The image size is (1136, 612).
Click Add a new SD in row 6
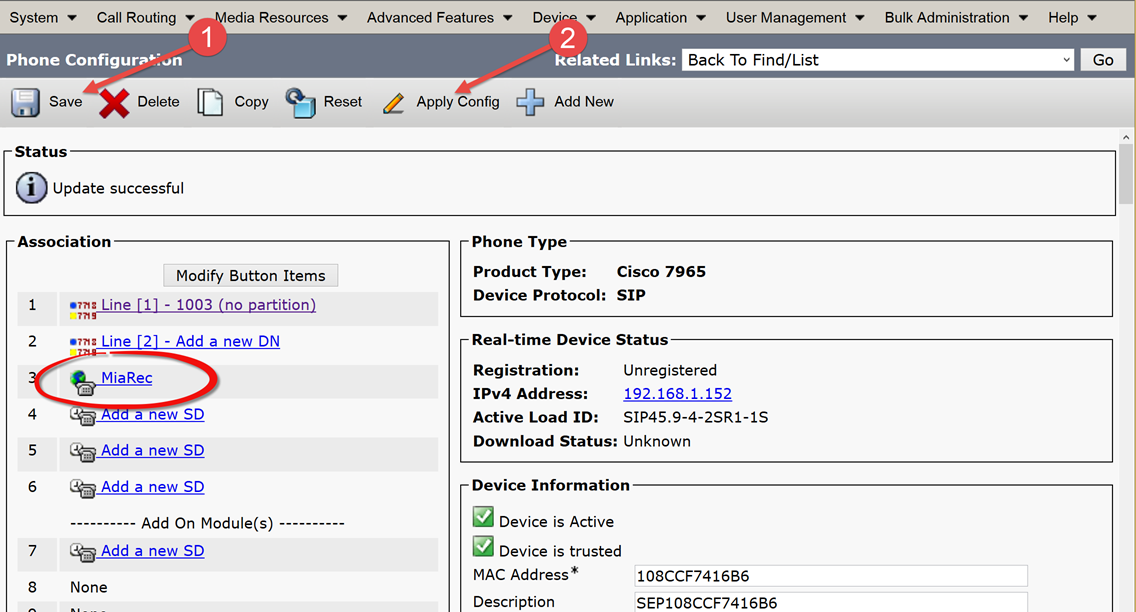point(153,487)
